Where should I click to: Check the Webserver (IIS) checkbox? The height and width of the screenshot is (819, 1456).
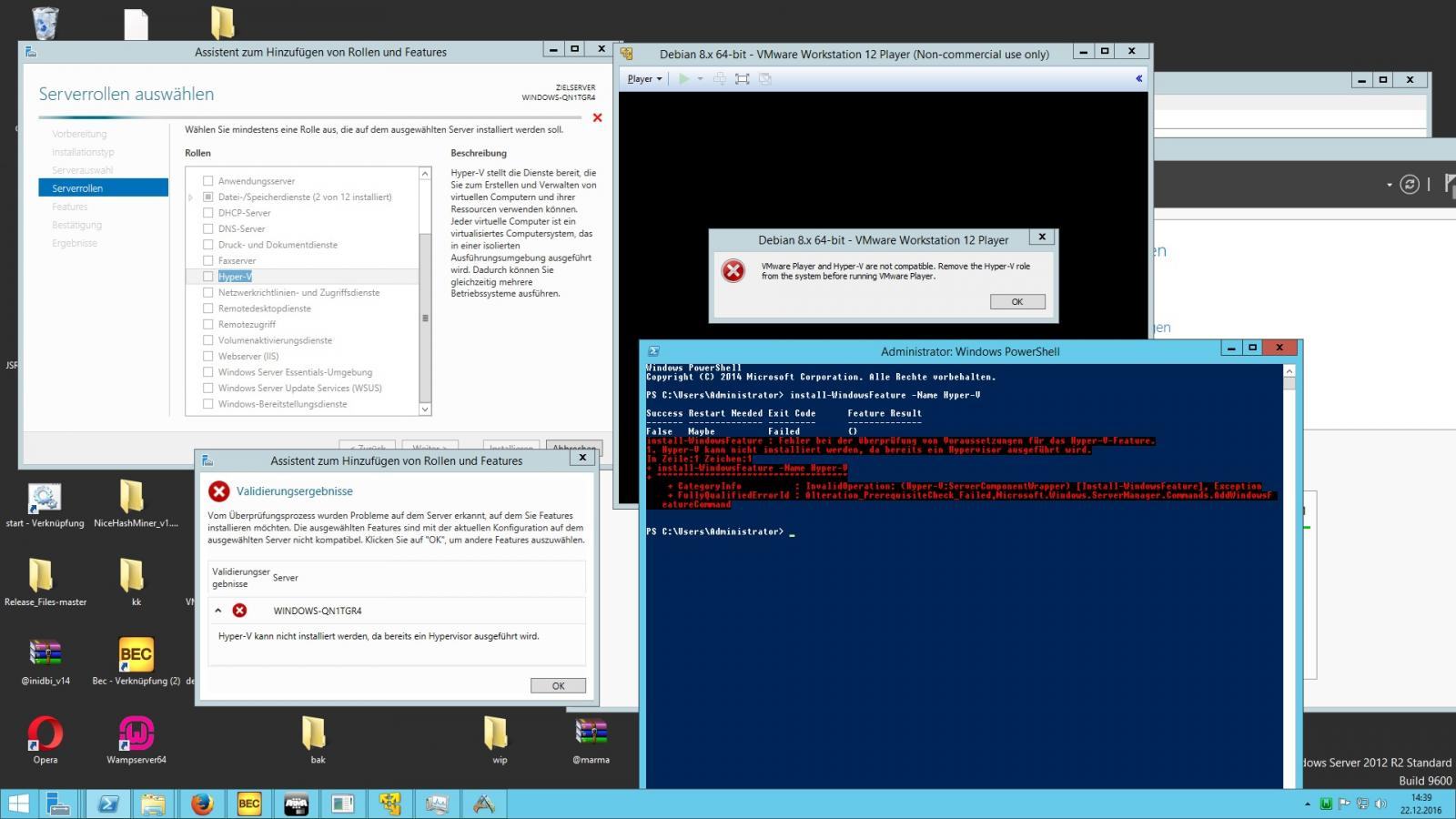[208, 356]
